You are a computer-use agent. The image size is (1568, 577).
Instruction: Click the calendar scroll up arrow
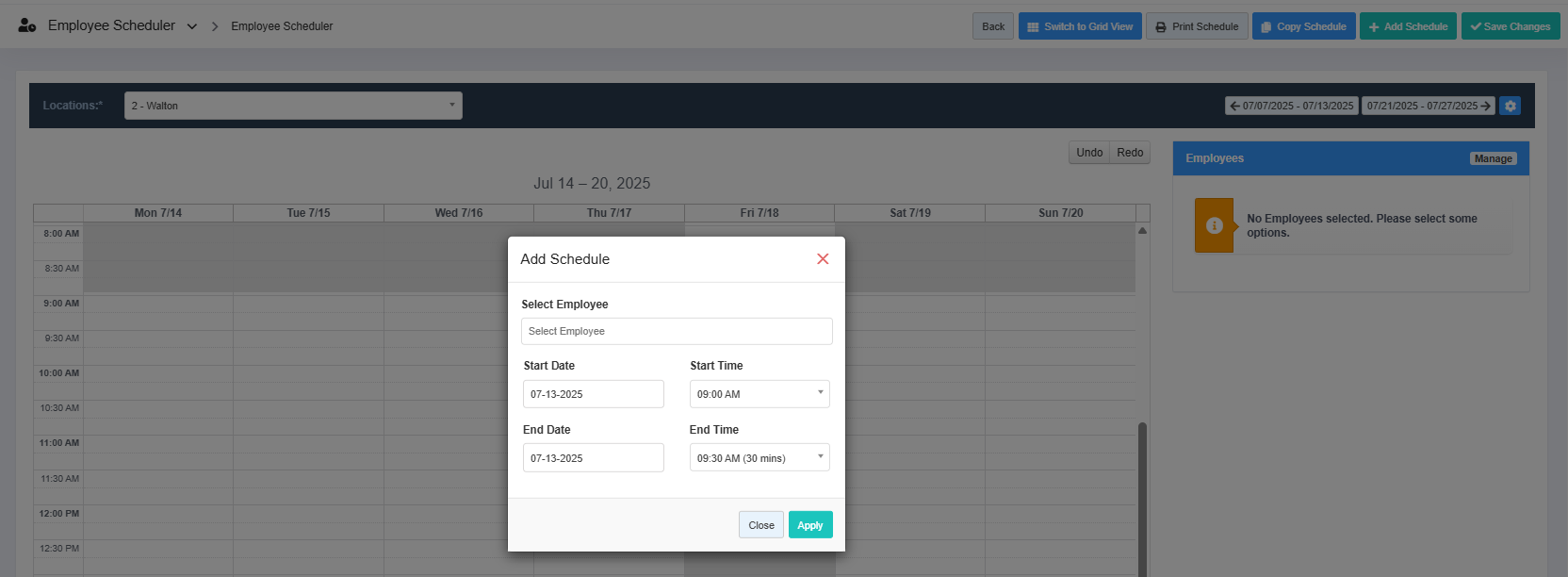[x=1142, y=230]
